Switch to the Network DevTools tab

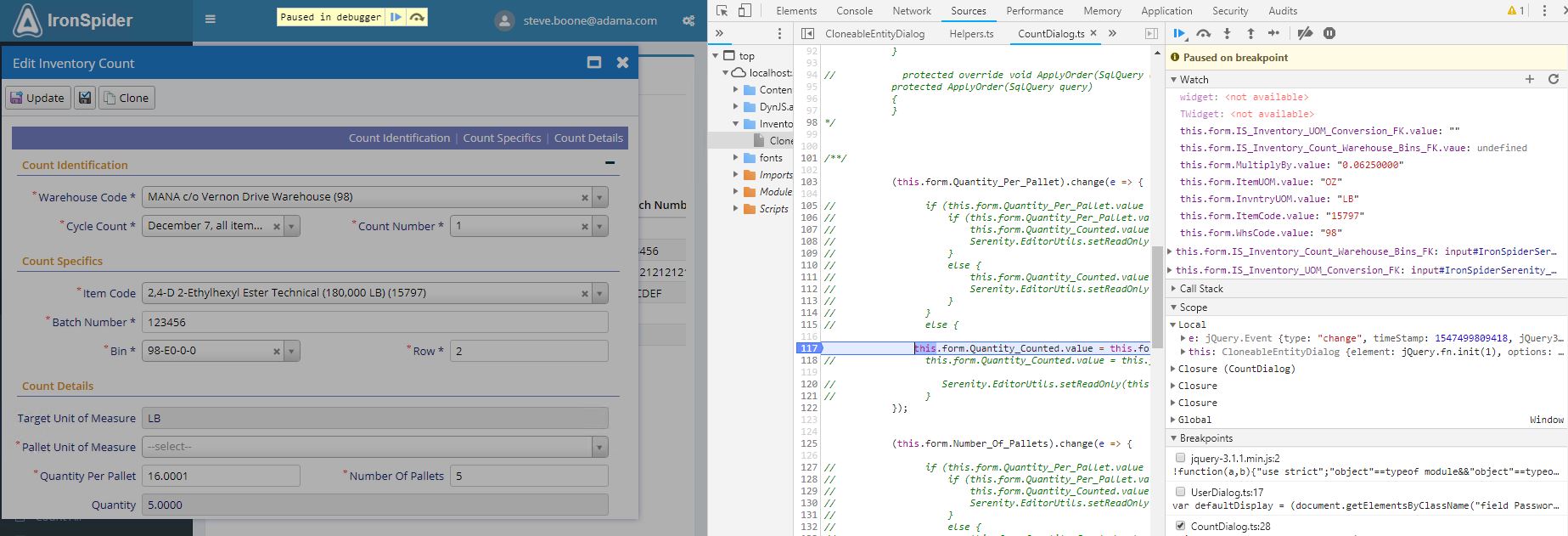(x=912, y=11)
